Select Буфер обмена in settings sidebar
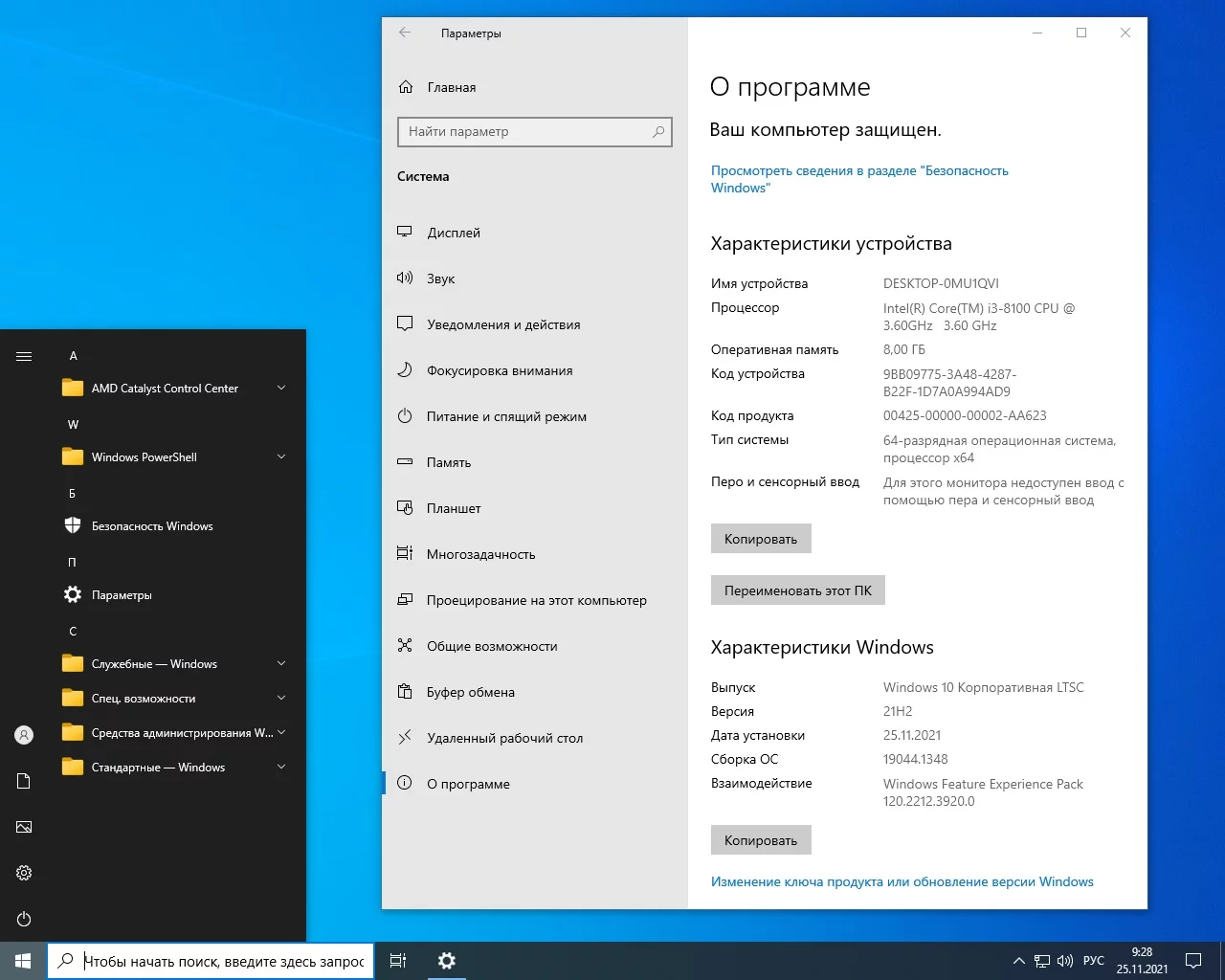 (x=535, y=692)
